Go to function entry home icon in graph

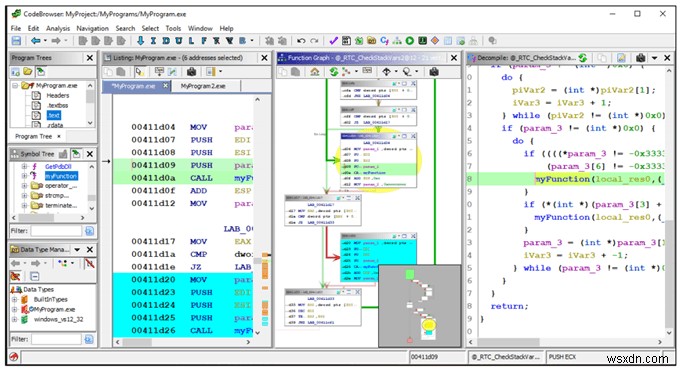coord(315,72)
